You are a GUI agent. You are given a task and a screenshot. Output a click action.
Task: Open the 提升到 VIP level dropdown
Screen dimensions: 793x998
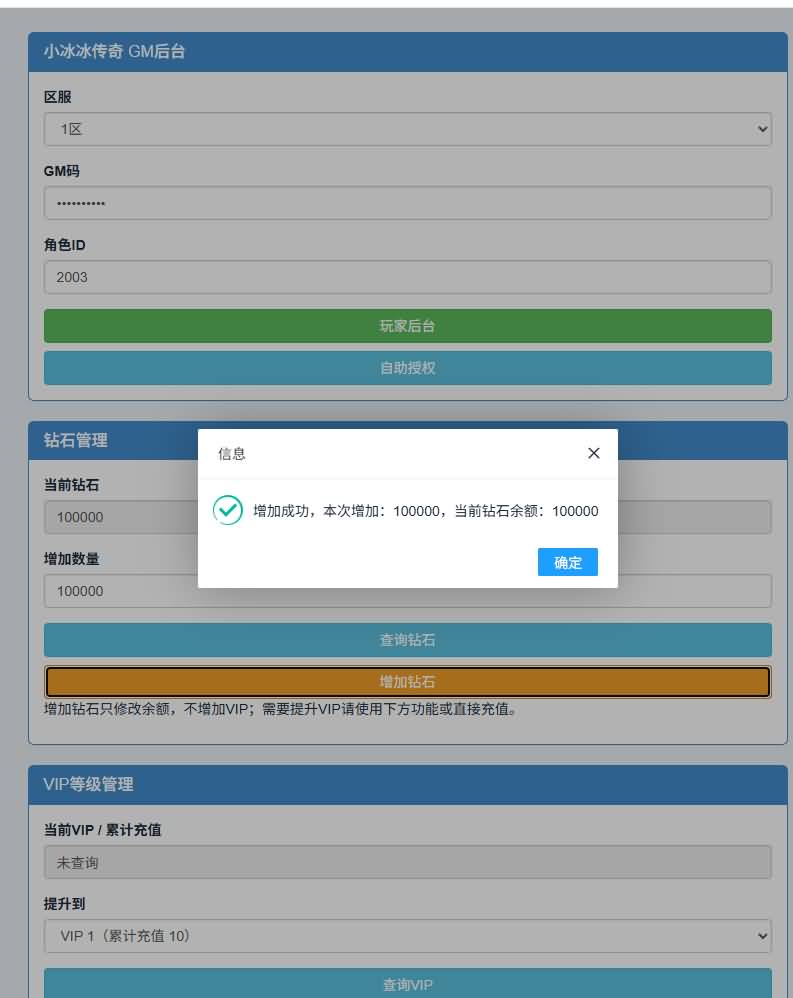[x=408, y=936]
